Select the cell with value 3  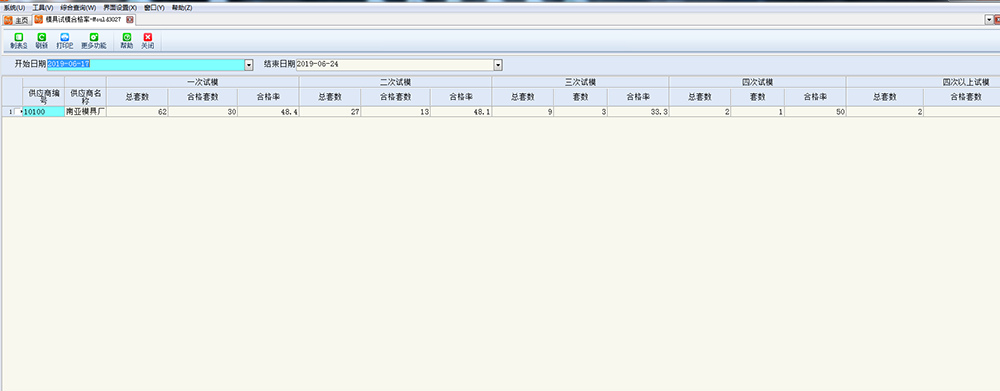[580, 112]
